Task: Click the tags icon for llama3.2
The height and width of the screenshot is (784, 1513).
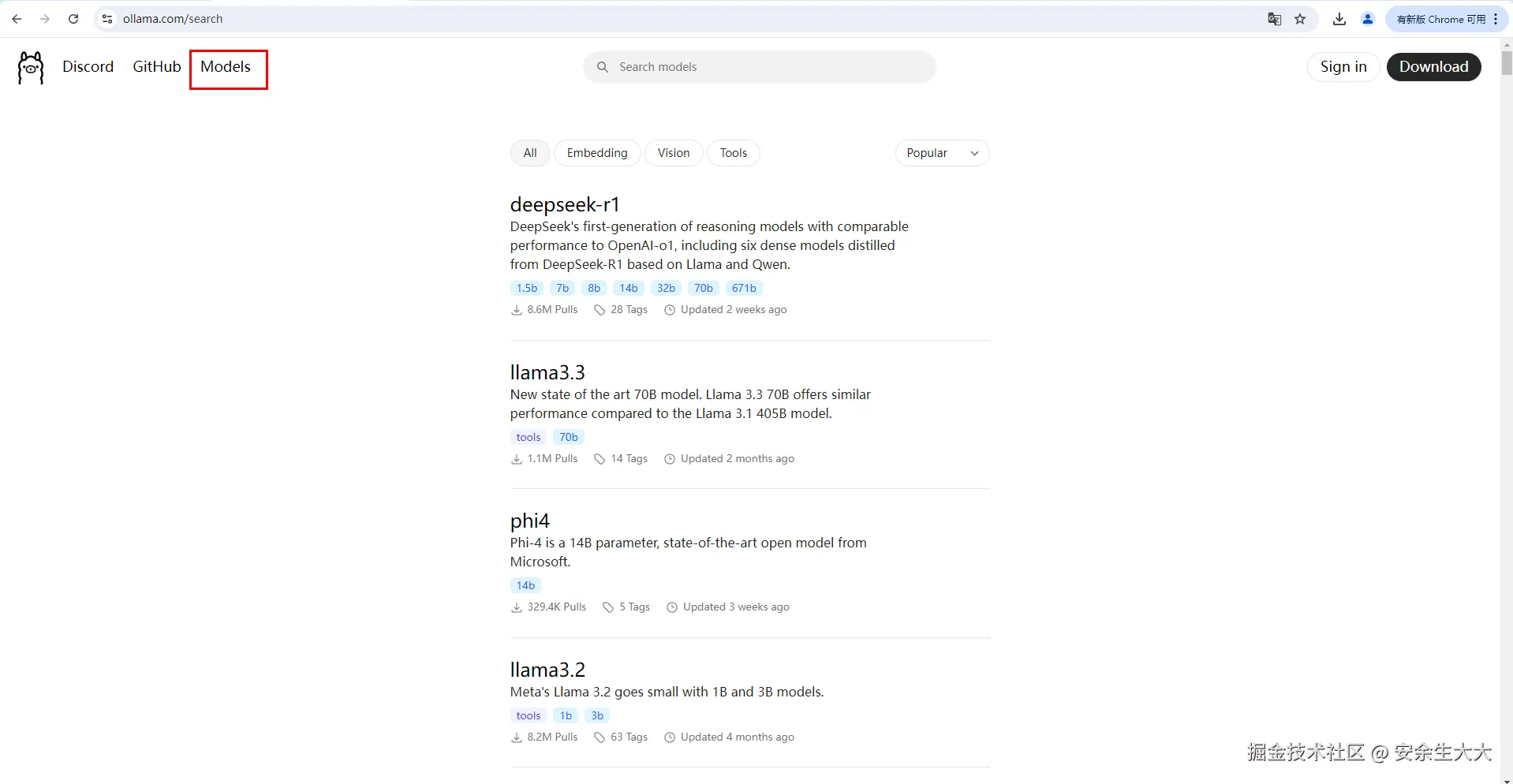Action: tap(600, 737)
